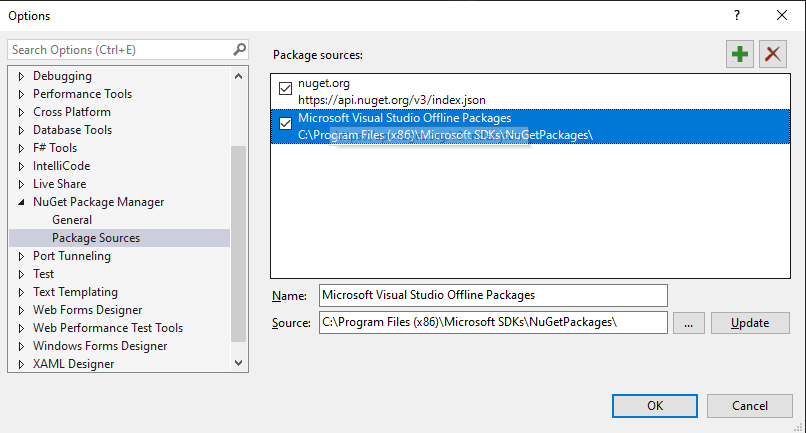The image size is (806, 433).
Task: Select the Database Tools category
Action: pyautogui.click(x=72, y=130)
